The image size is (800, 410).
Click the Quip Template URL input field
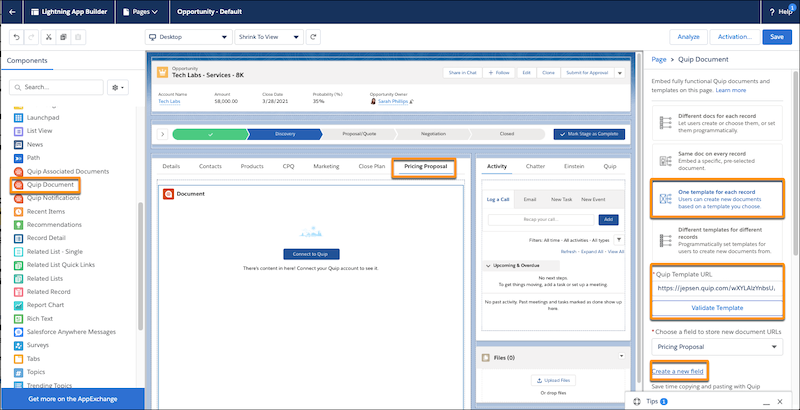pos(715,288)
